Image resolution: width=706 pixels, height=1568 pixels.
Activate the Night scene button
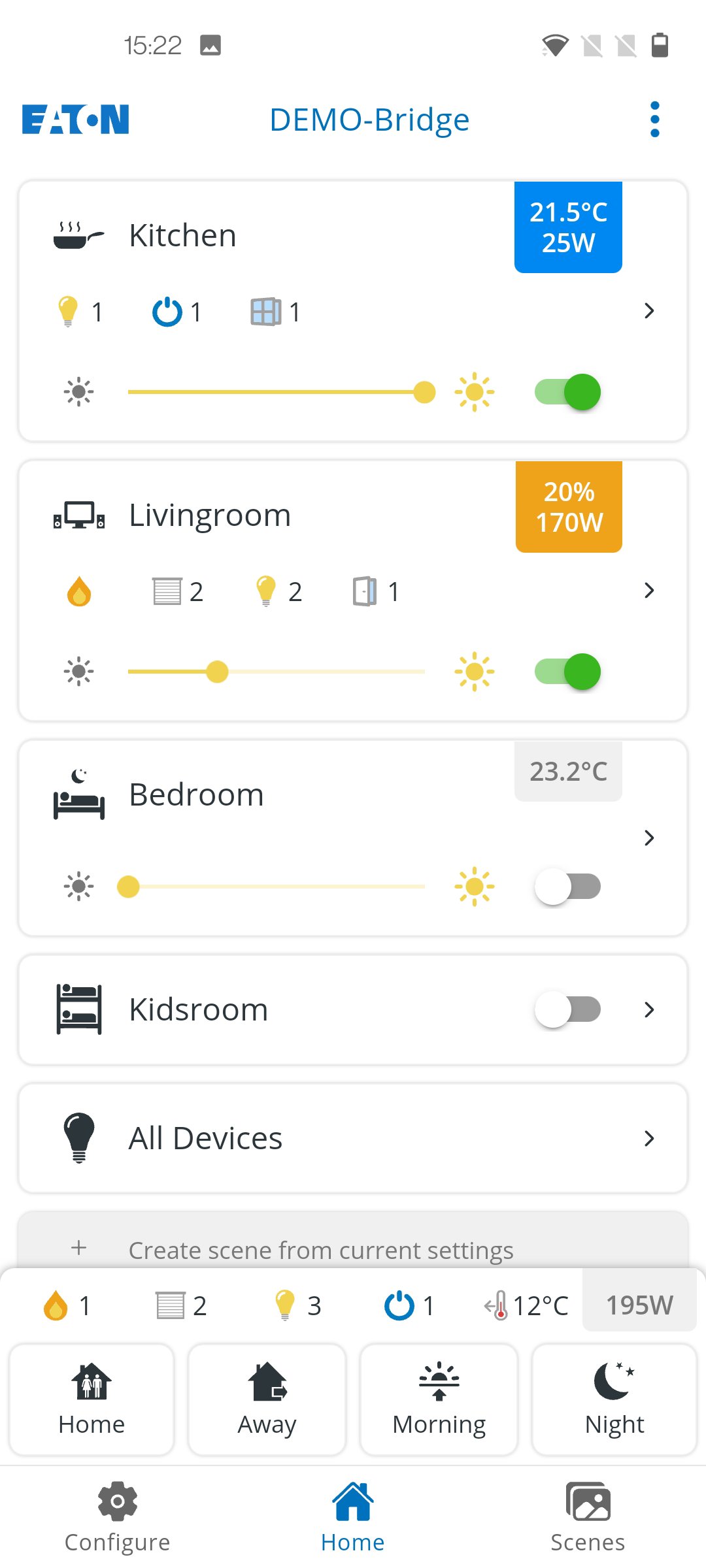coord(614,1399)
